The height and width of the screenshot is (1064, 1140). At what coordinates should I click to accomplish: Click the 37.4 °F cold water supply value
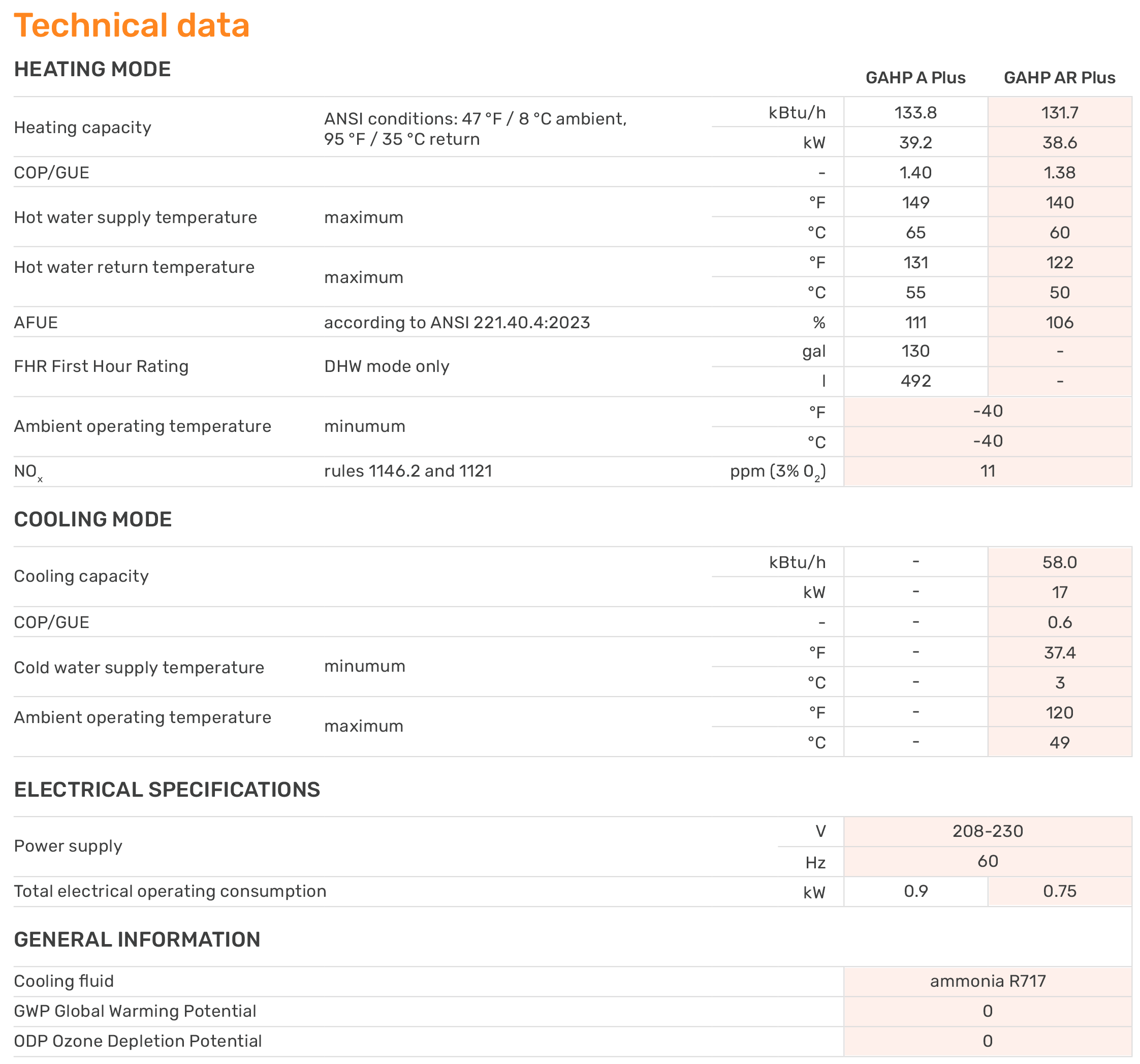click(1059, 651)
